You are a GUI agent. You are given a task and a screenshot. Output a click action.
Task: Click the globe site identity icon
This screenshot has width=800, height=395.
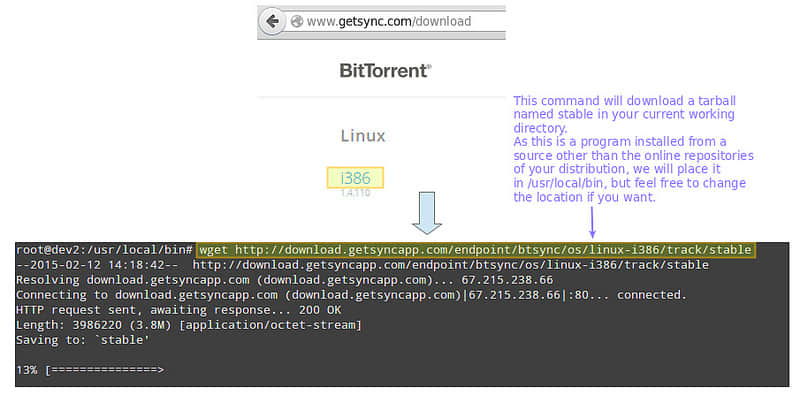pos(296,21)
